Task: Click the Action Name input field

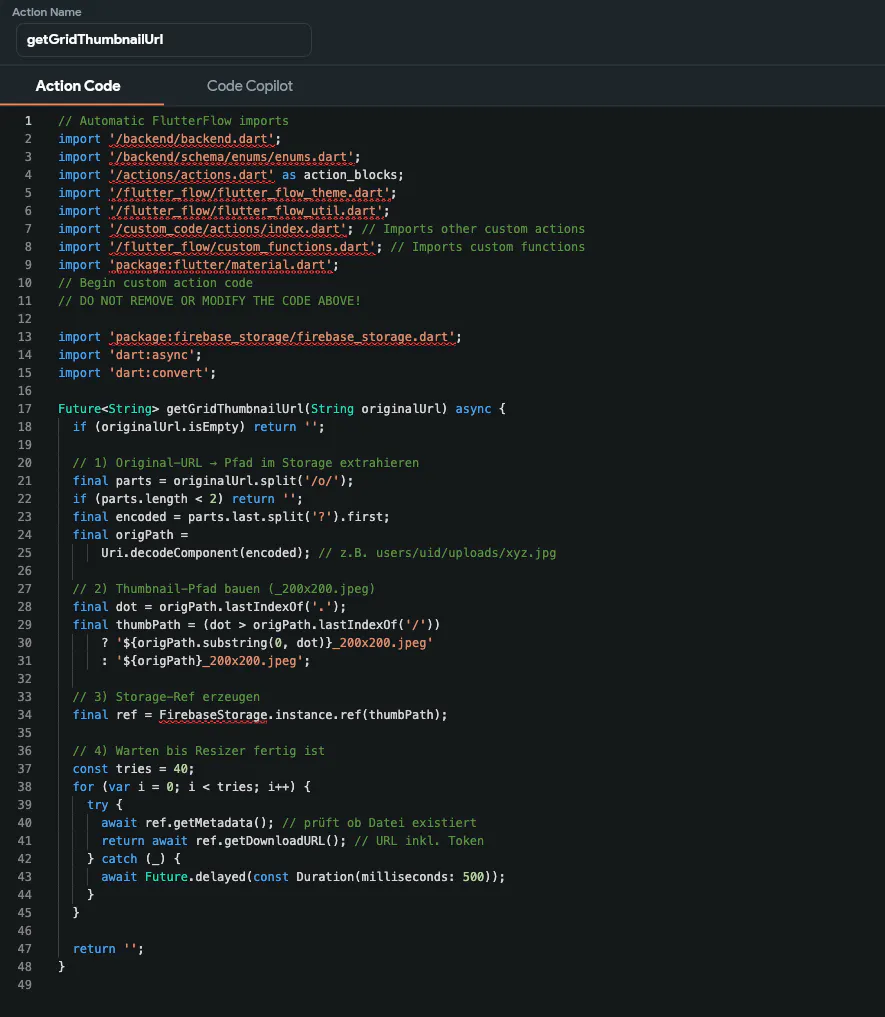Action: click(x=163, y=40)
